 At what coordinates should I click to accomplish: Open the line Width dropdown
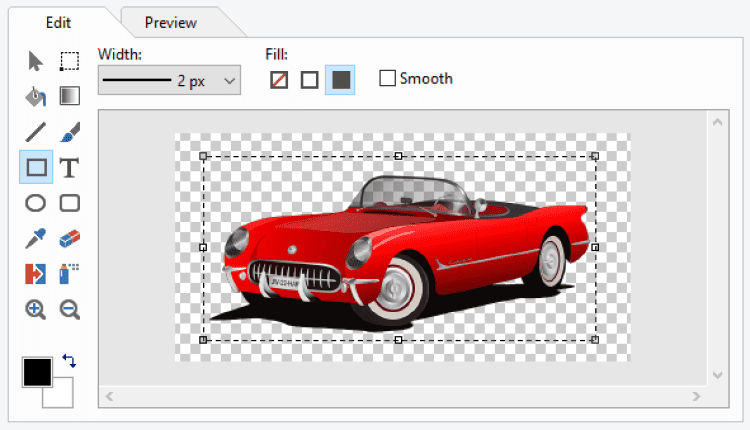pyautogui.click(x=169, y=81)
